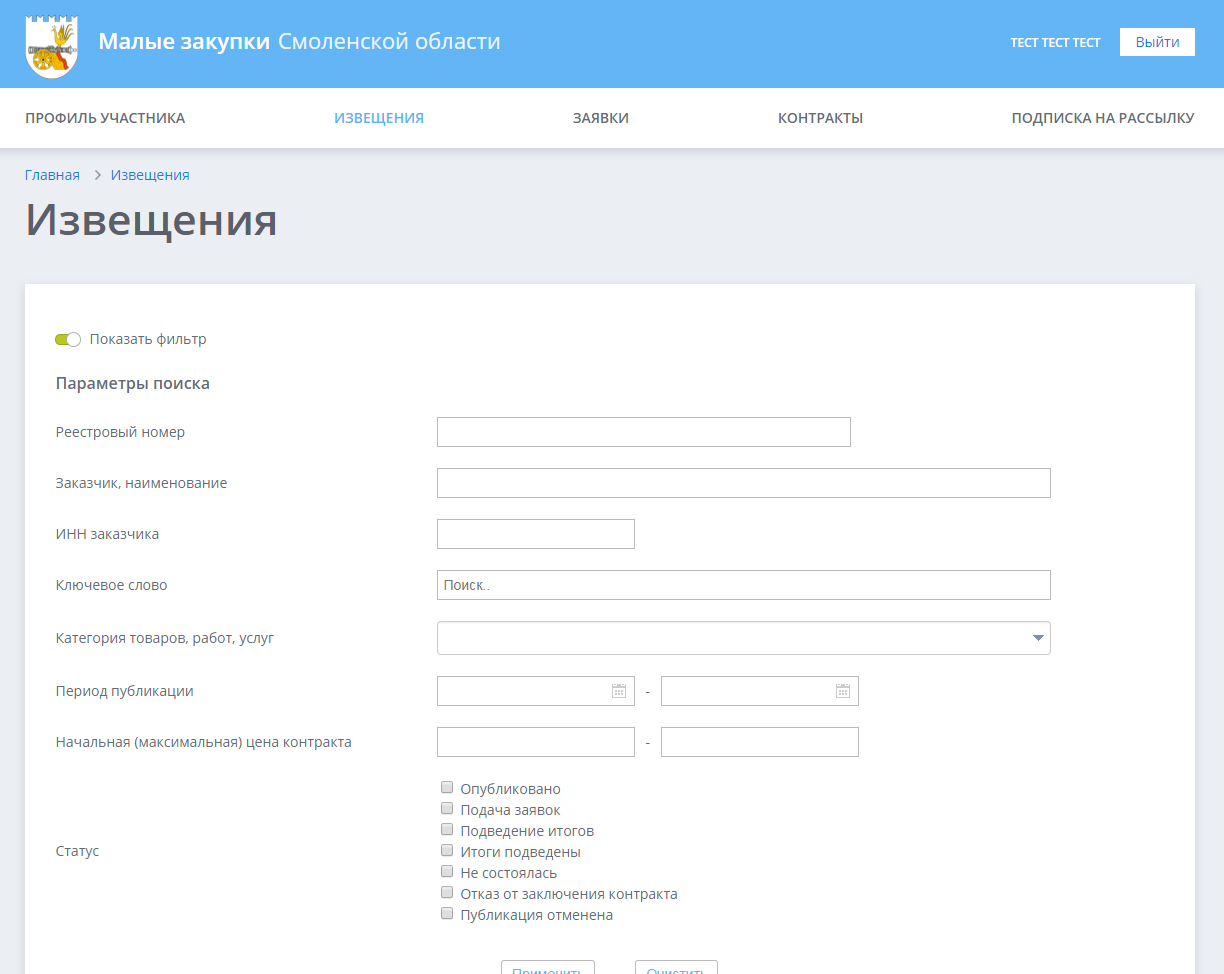Enable the 'Подача заявок' checkbox
The height and width of the screenshot is (974, 1224).
(x=447, y=809)
